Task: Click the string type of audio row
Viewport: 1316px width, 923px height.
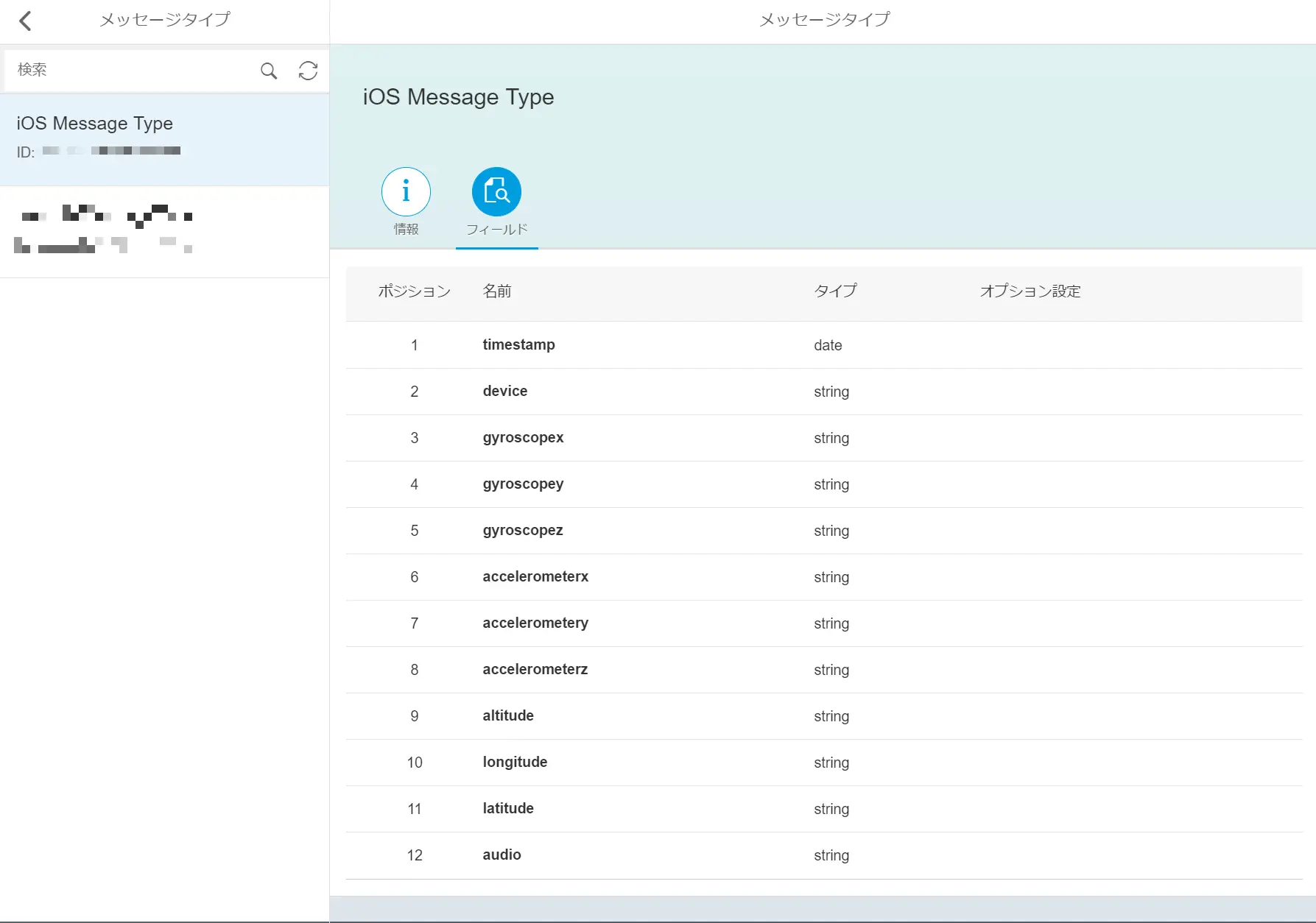Action: click(x=831, y=855)
